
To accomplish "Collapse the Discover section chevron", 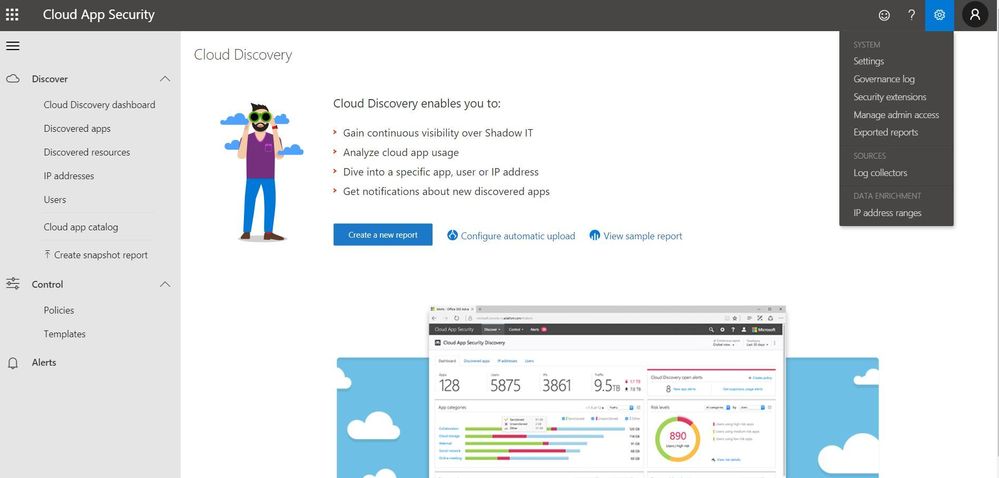I will coord(165,79).
